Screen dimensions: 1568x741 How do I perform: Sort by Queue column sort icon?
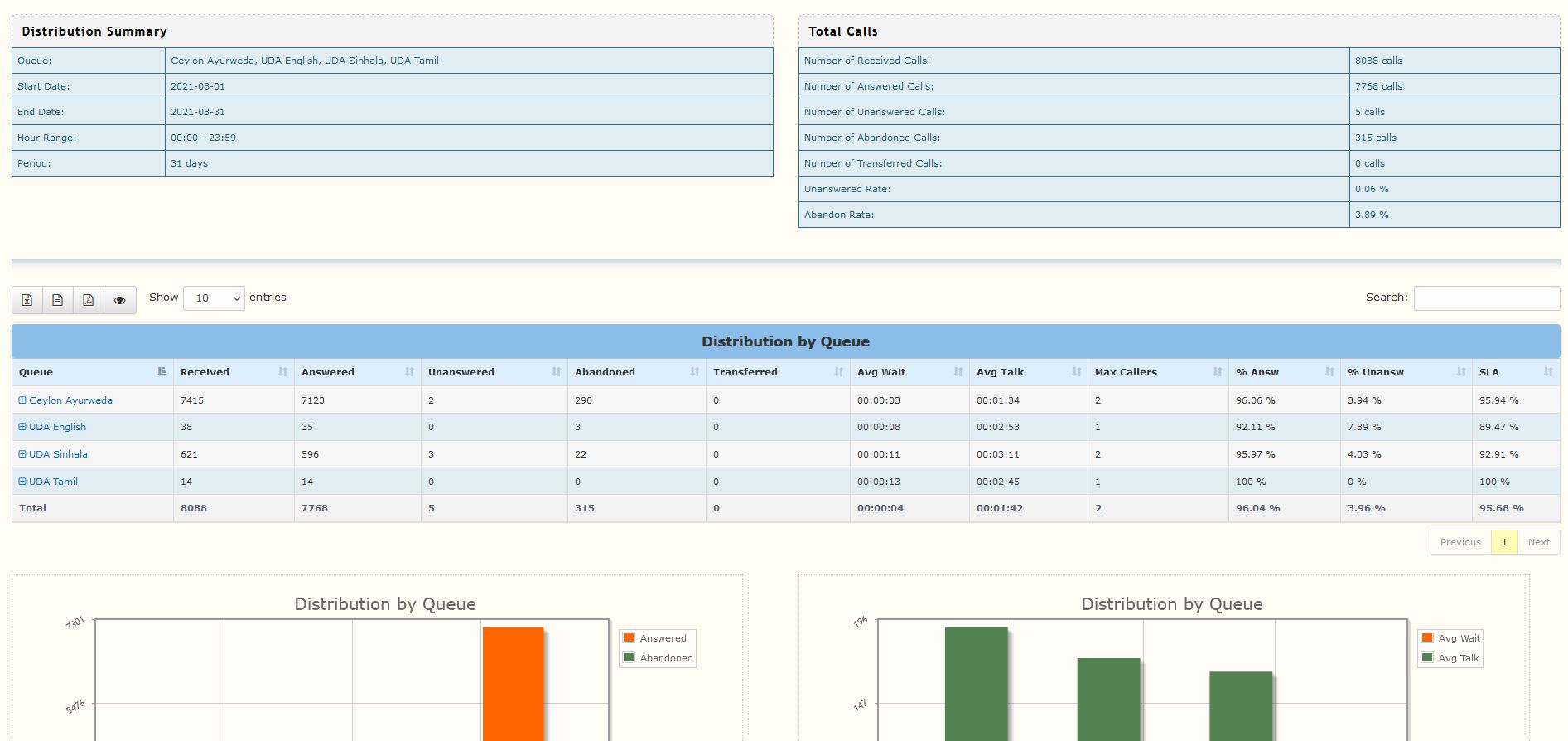click(x=162, y=372)
